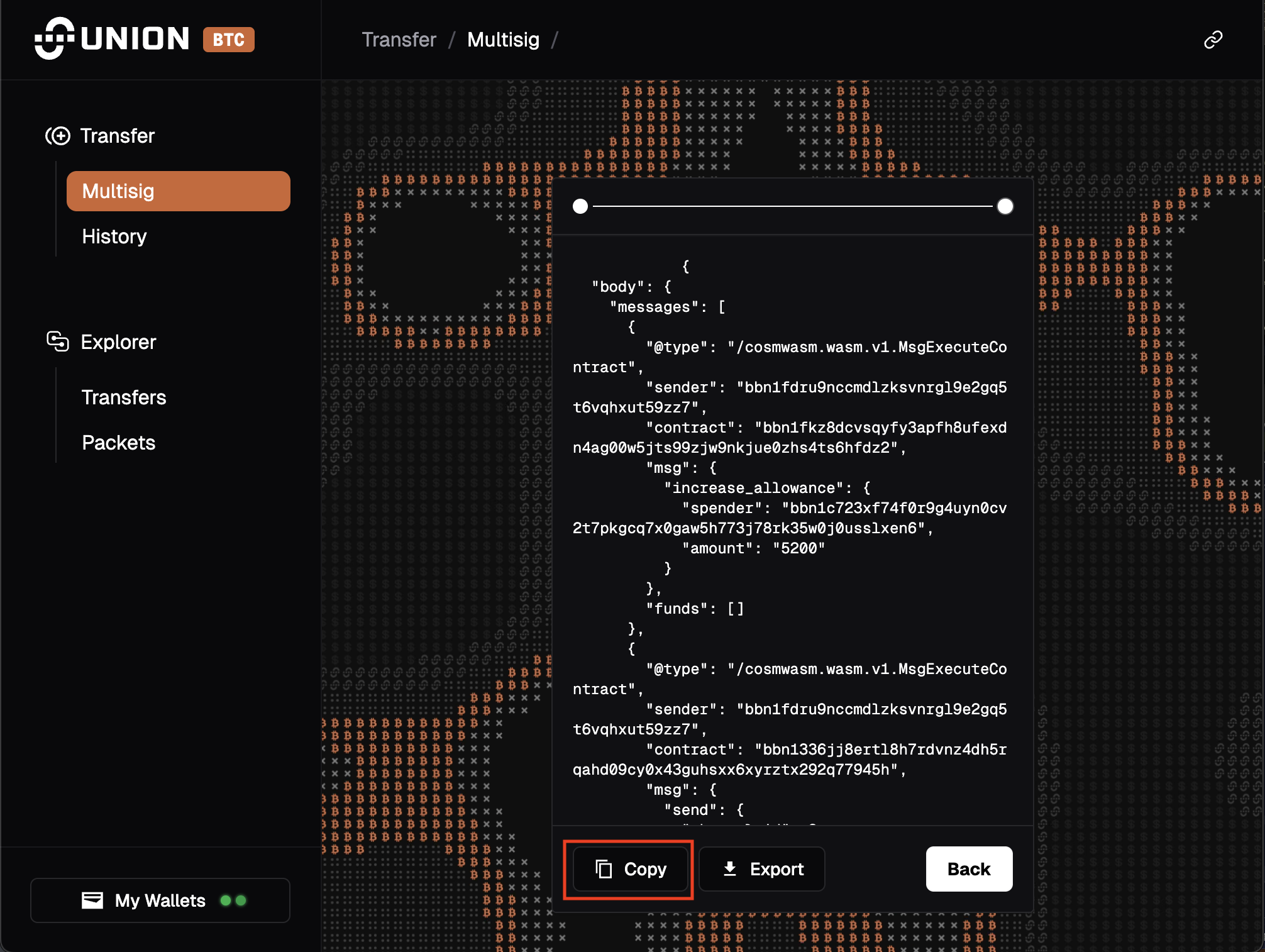This screenshot has height=952, width=1265.
Task: Expand the Transfer sidebar section
Action: pos(117,136)
